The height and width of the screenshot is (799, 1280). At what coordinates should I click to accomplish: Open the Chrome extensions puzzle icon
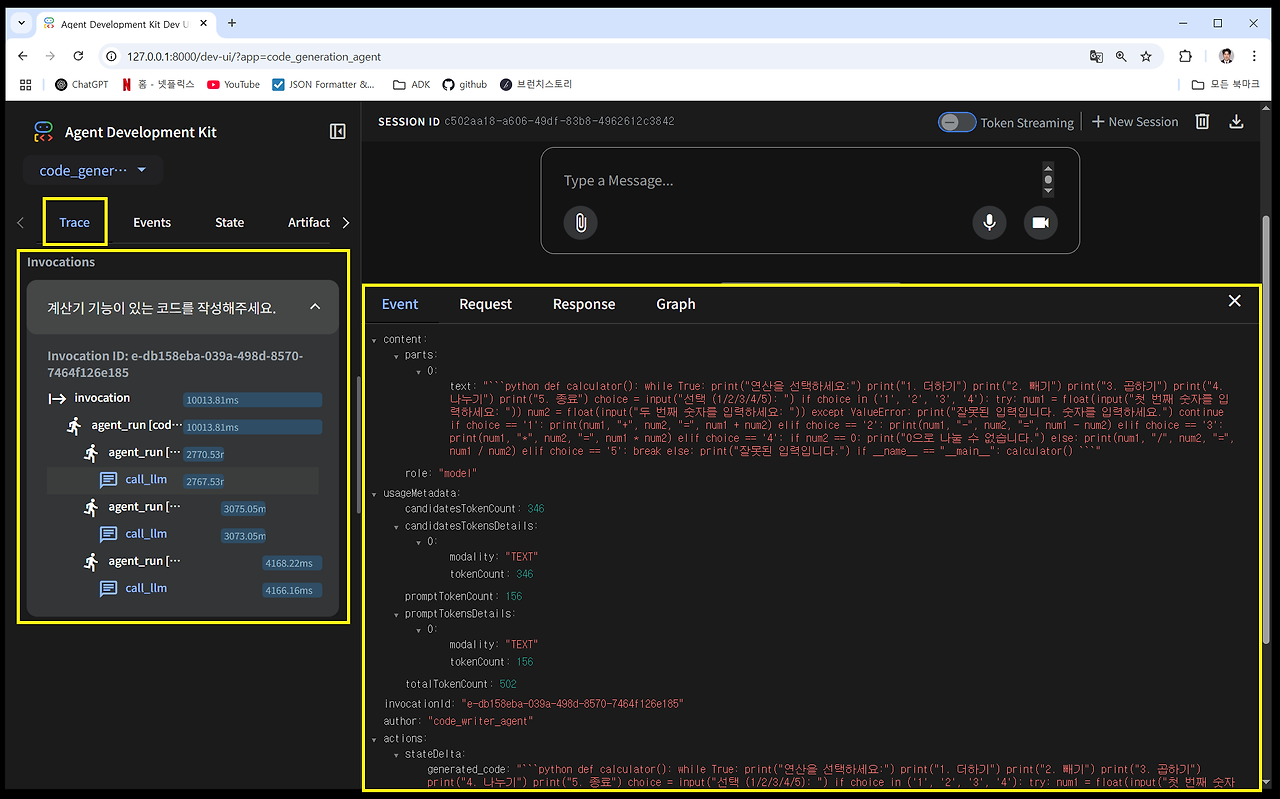click(x=1186, y=57)
